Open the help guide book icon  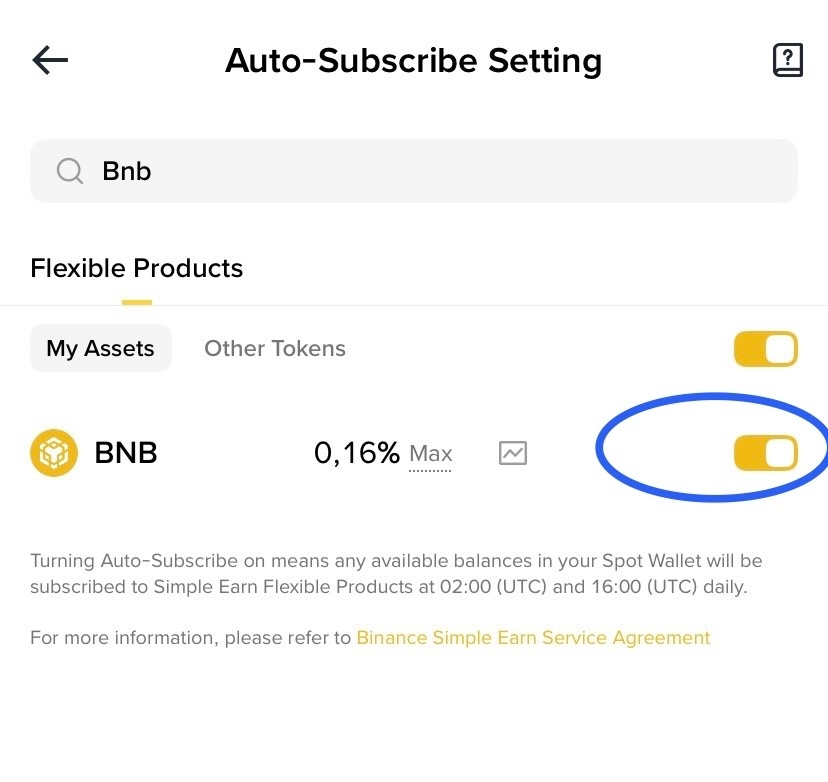click(788, 60)
